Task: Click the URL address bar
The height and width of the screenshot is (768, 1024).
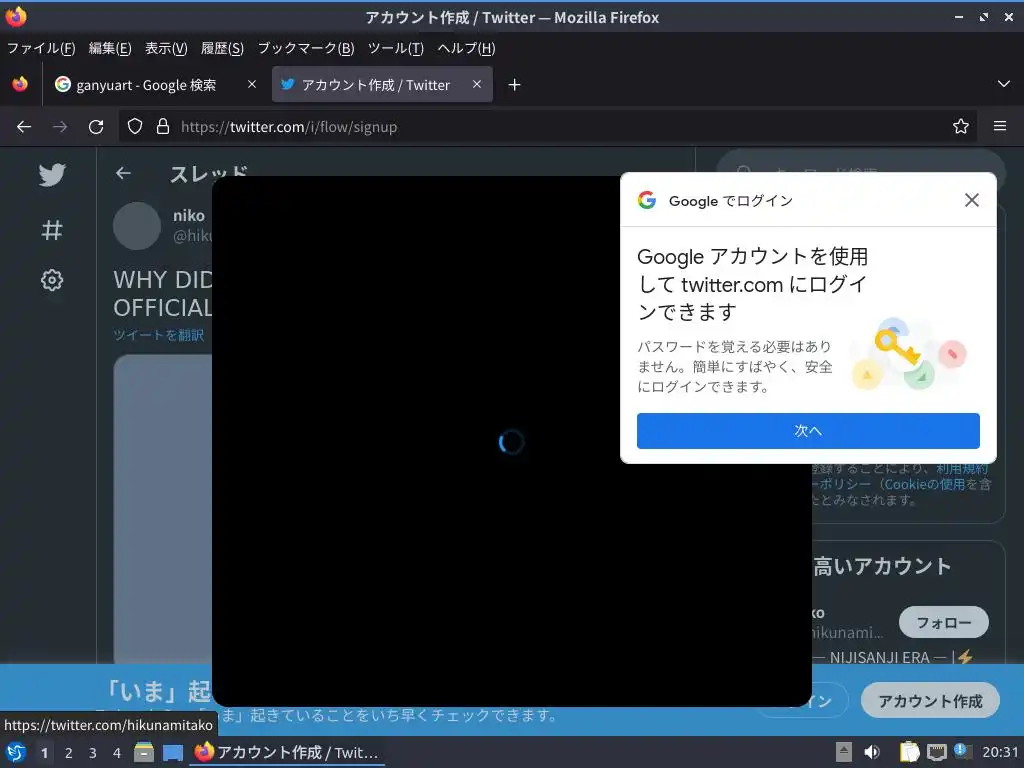Action: (x=549, y=126)
